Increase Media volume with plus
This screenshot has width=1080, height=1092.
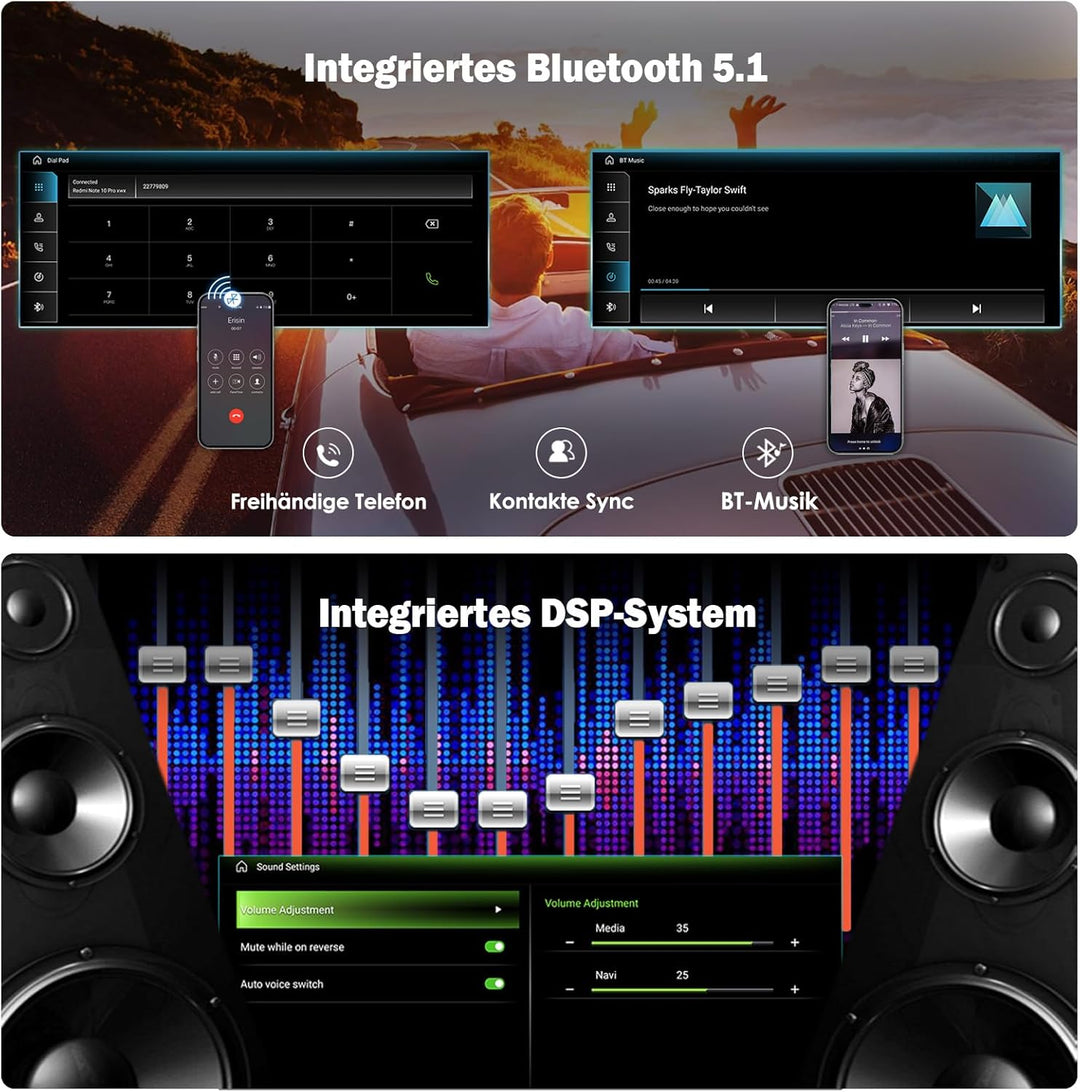[x=795, y=942]
